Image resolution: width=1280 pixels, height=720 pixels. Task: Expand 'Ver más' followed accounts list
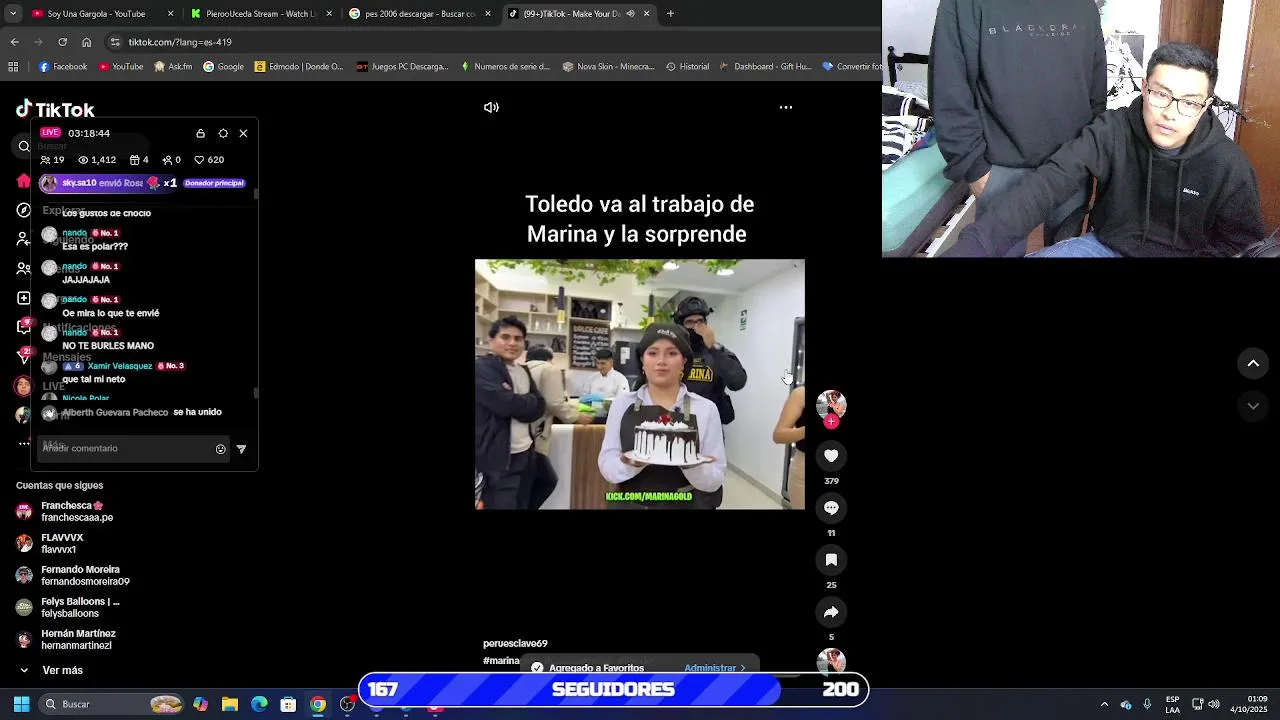(52, 670)
